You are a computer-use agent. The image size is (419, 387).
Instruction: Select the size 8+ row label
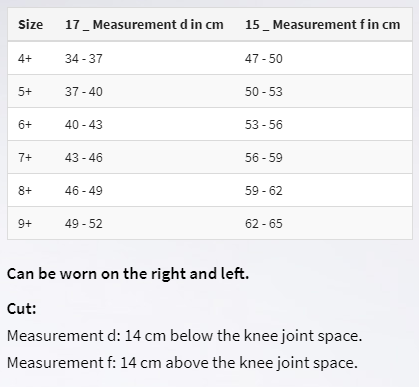point(25,191)
